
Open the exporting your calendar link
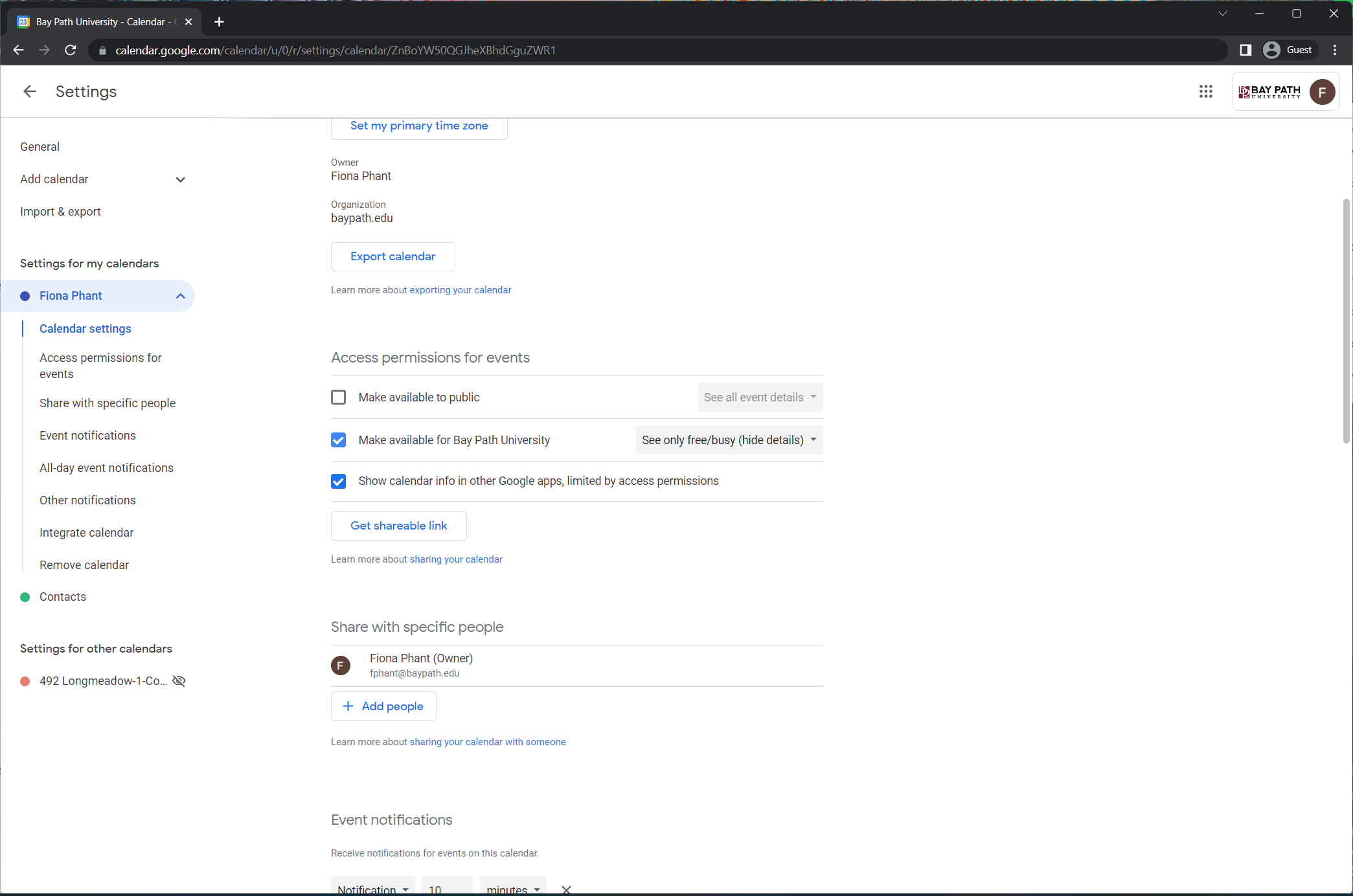(460, 290)
